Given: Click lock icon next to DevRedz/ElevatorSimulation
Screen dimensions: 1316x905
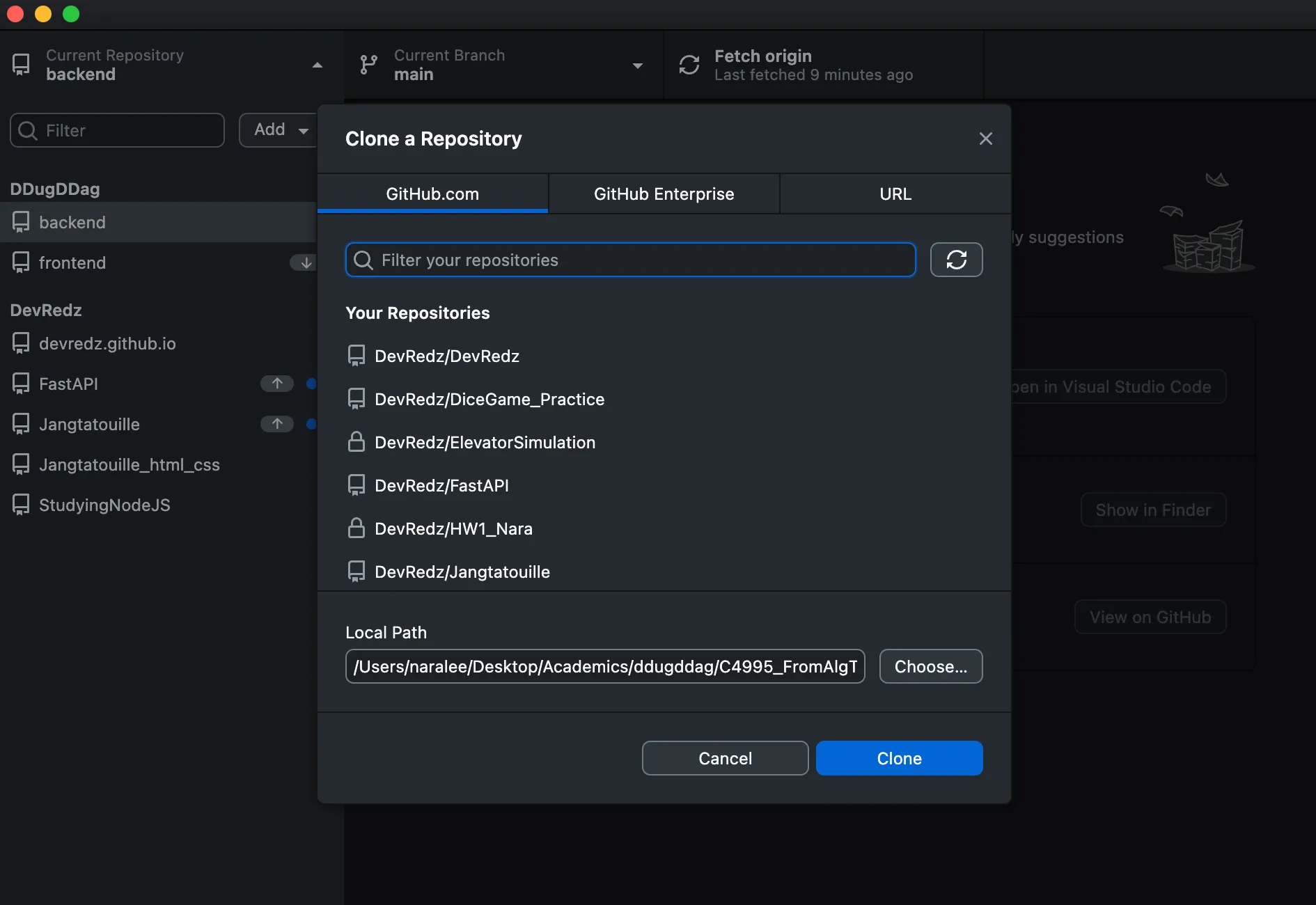Looking at the screenshot, I should (357, 442).
